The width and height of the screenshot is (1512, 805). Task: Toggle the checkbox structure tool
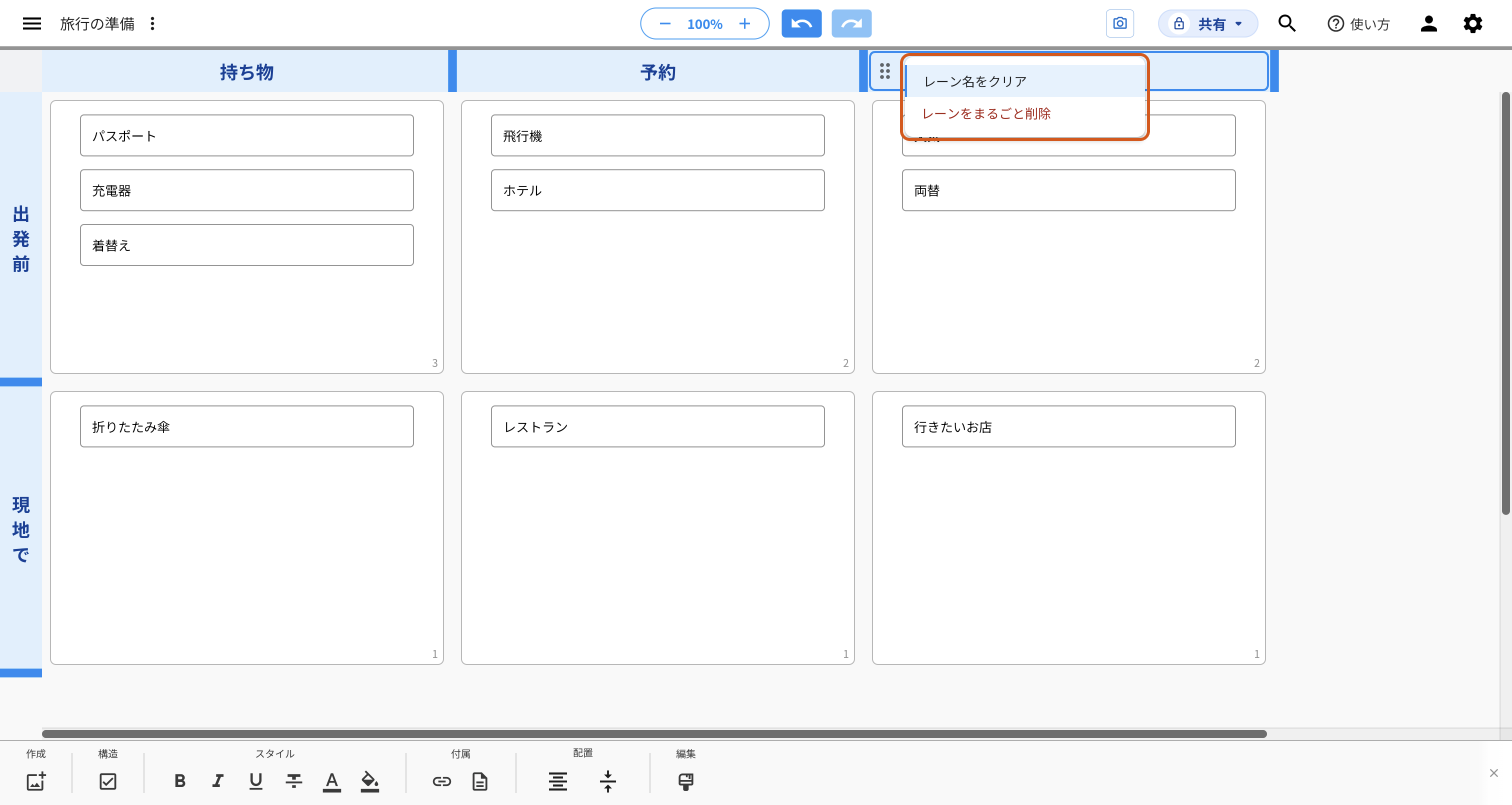point(108,781)
